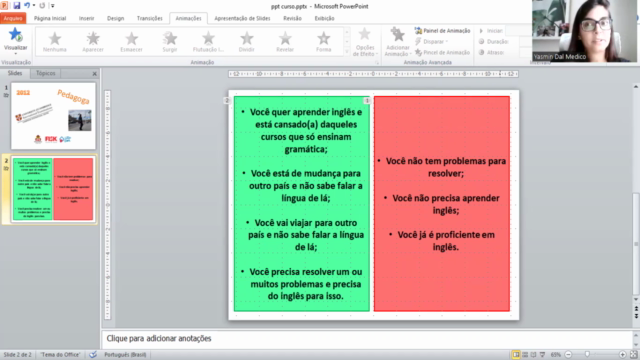
Task: Select the Nenhuma animation effect
Action: (x=55, y=42)
